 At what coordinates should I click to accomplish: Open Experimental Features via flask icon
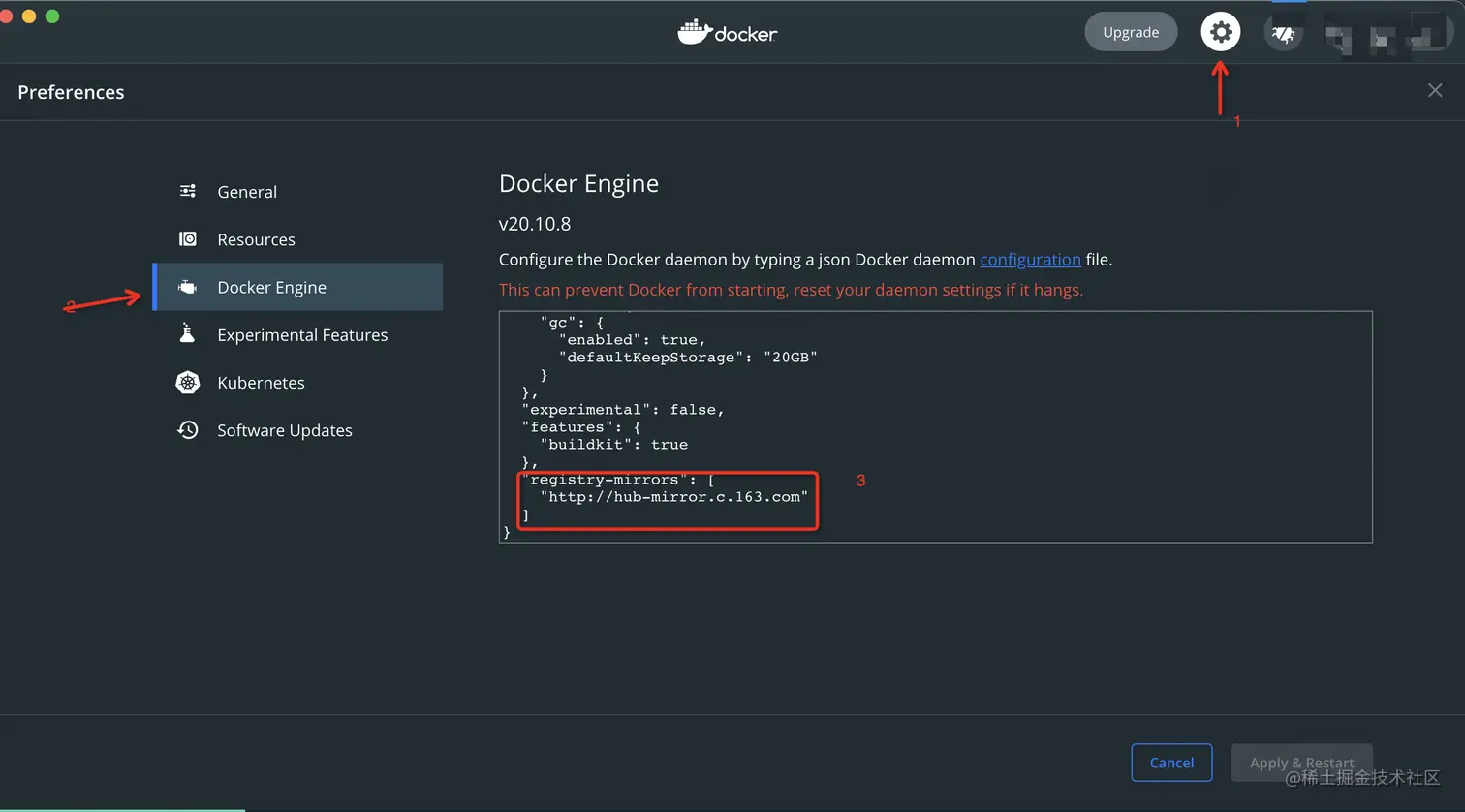coord(188,334)
